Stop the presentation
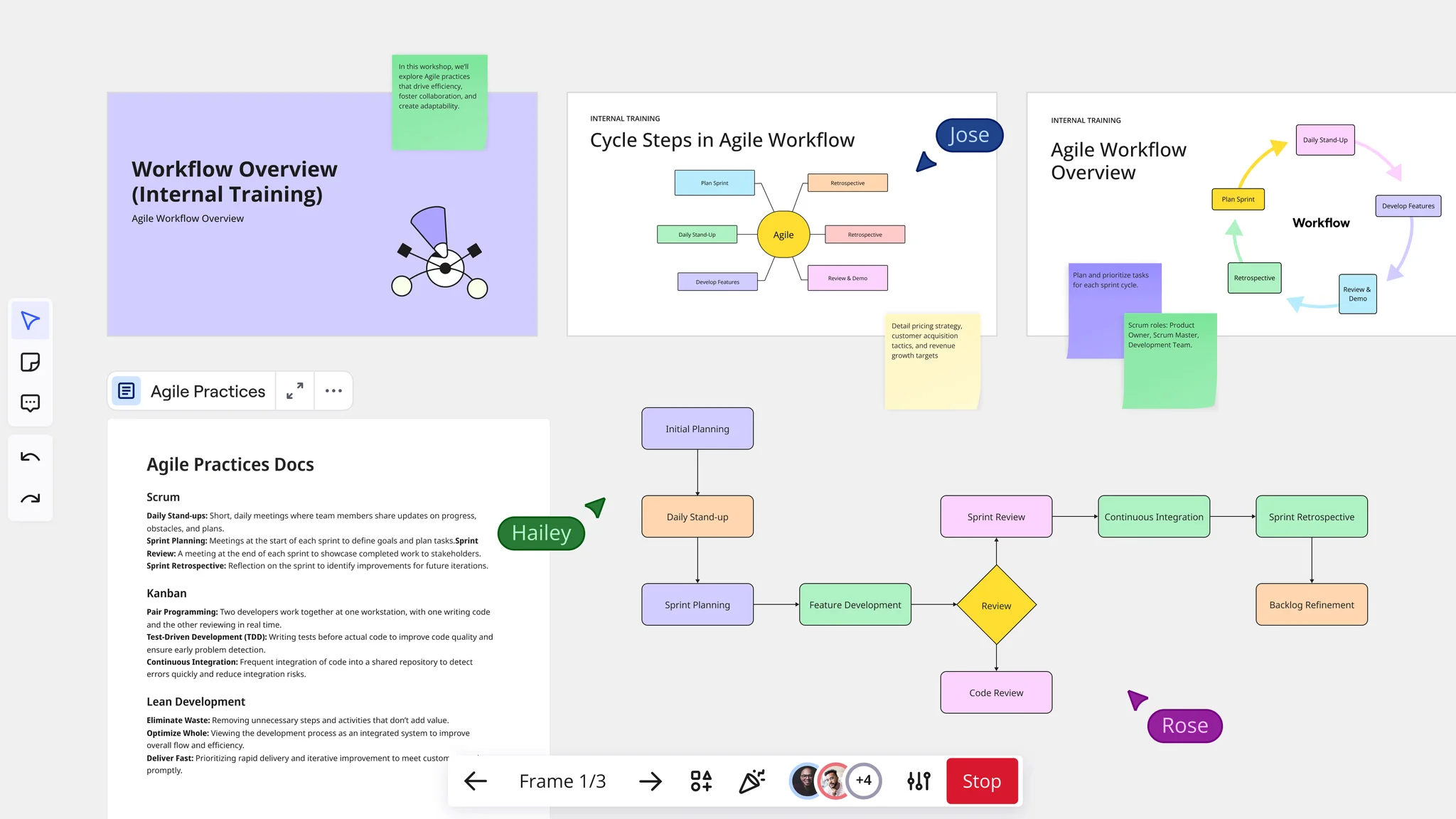 (982, 781)
